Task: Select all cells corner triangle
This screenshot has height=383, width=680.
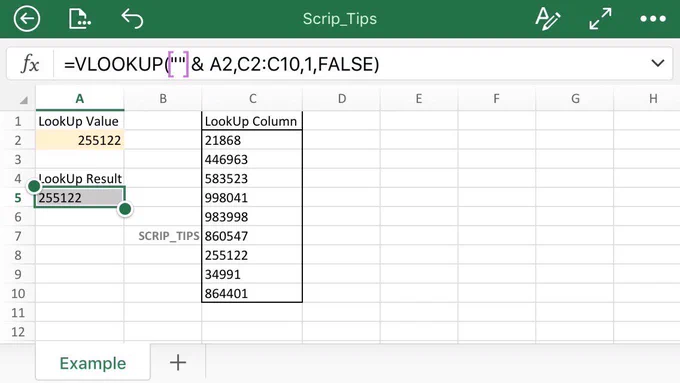Action: [23, 100]
